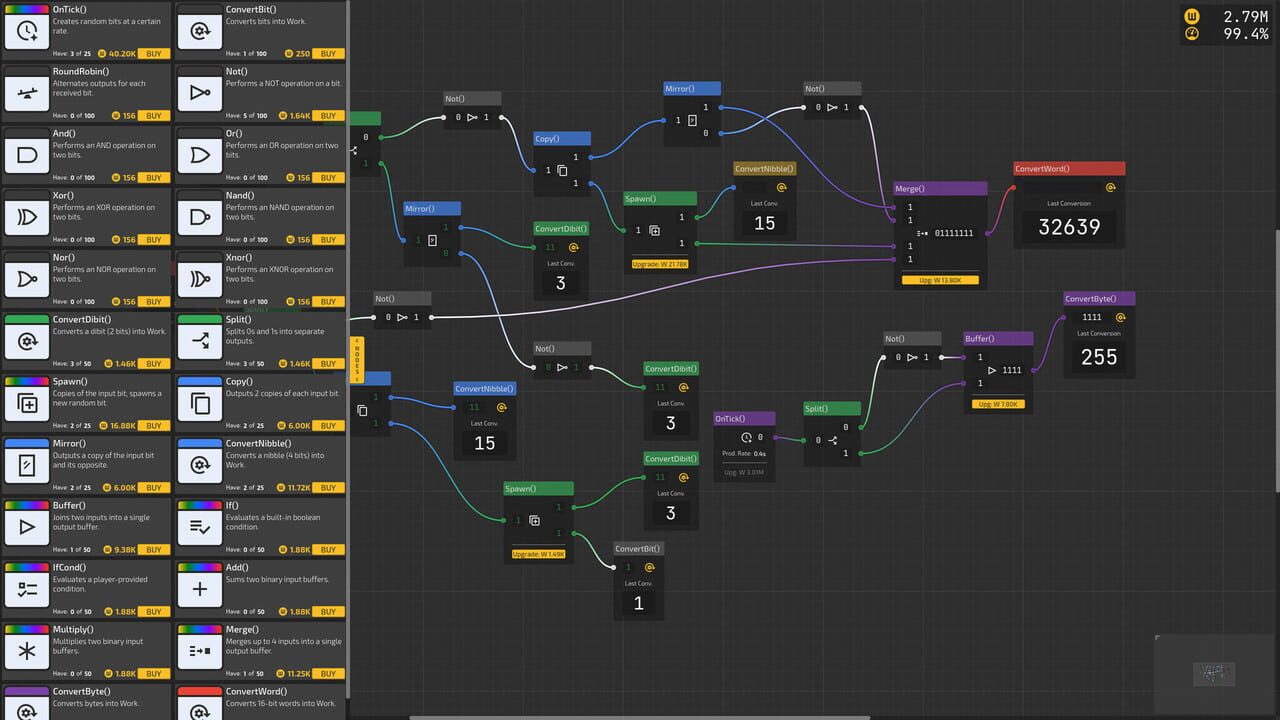Click the Mirror node icon
1280x720 pixels.
point(26,464)
